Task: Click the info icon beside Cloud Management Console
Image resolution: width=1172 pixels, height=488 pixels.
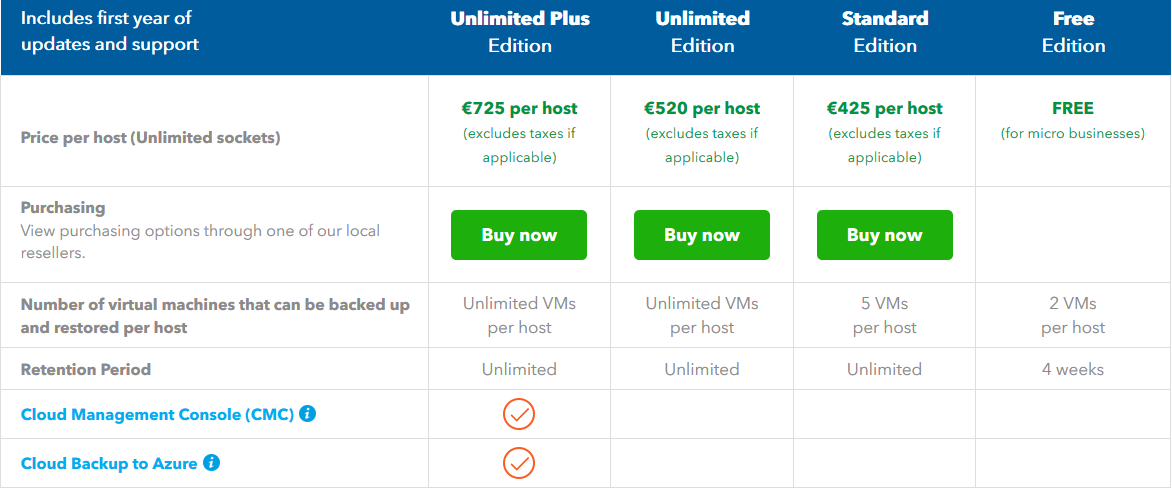Action: (307, 413)
